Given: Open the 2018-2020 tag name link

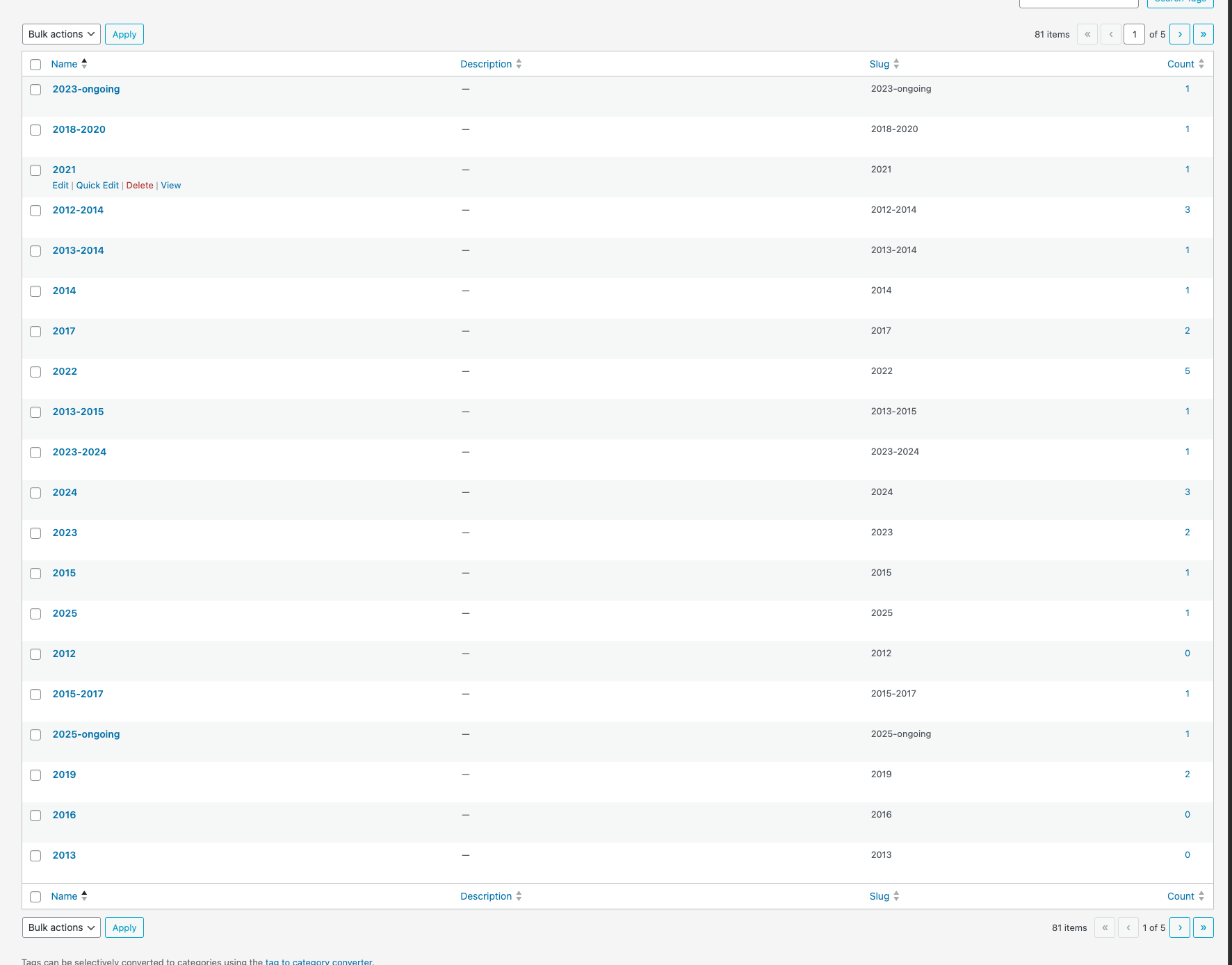Looking at the screenshot, I should (79, 129).
